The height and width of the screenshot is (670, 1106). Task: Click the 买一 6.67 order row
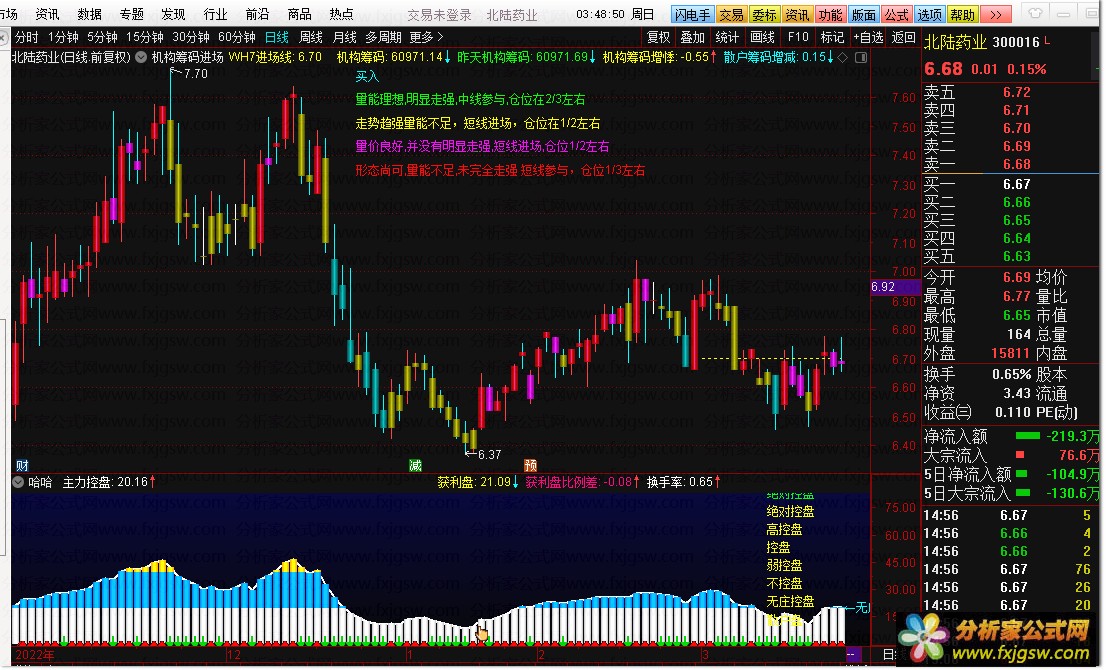point(1011,184)
